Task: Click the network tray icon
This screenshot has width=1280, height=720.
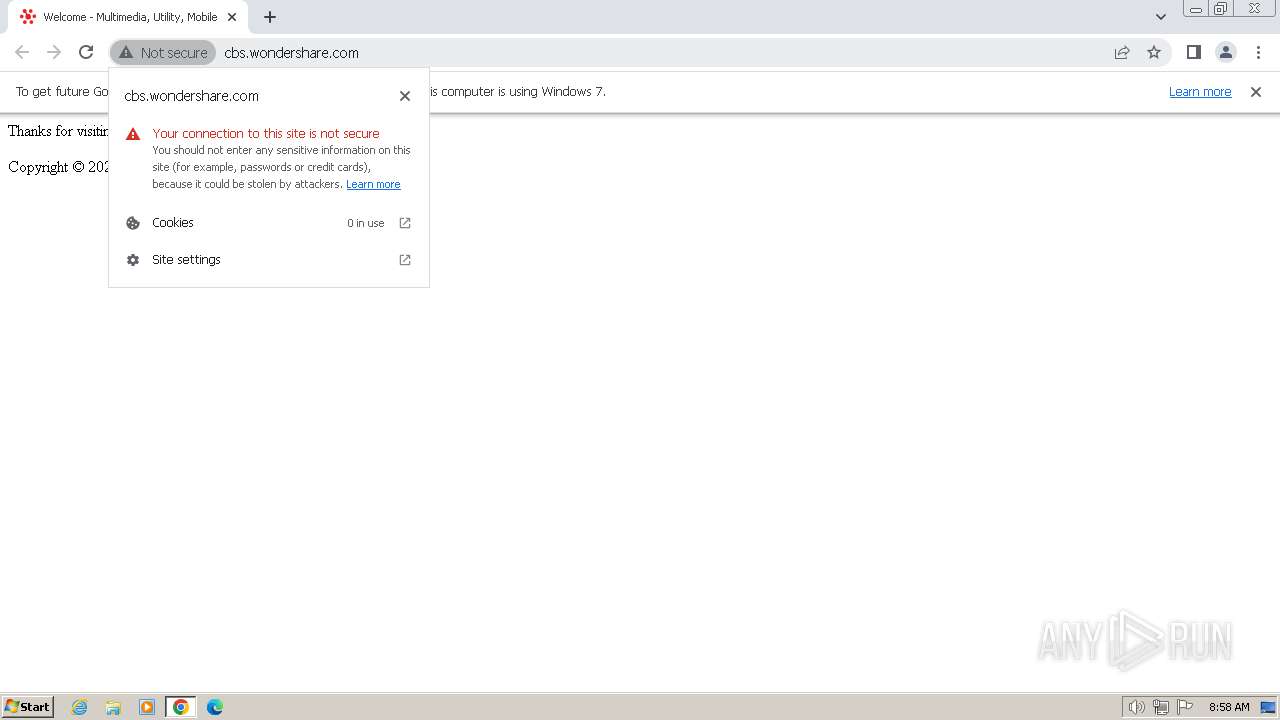Action: pyautogui.click(x=1161, y=707)
